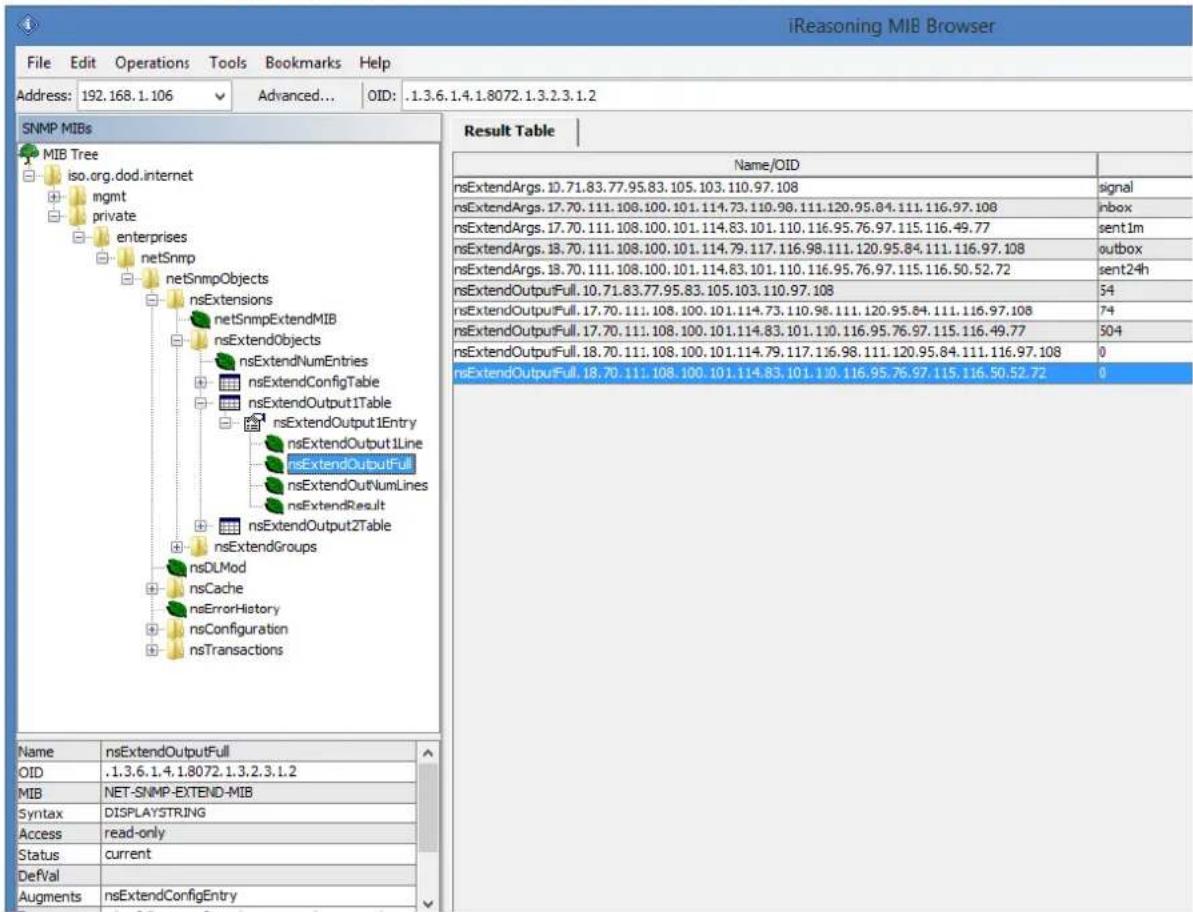1193x912 pixels.
Task: Collapse the private tree node
Action: tap(54, 217)
